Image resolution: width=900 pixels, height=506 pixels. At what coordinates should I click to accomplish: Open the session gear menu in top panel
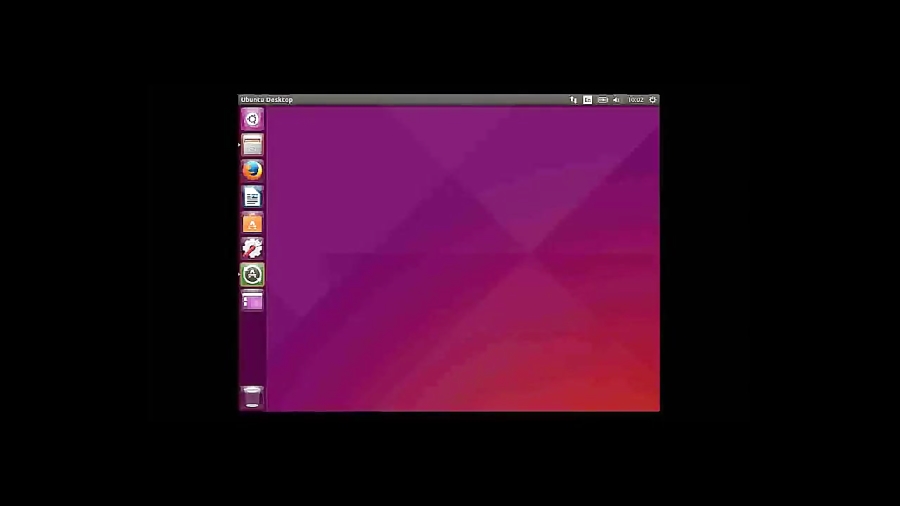pyautogui.click(x=653, y=100)
